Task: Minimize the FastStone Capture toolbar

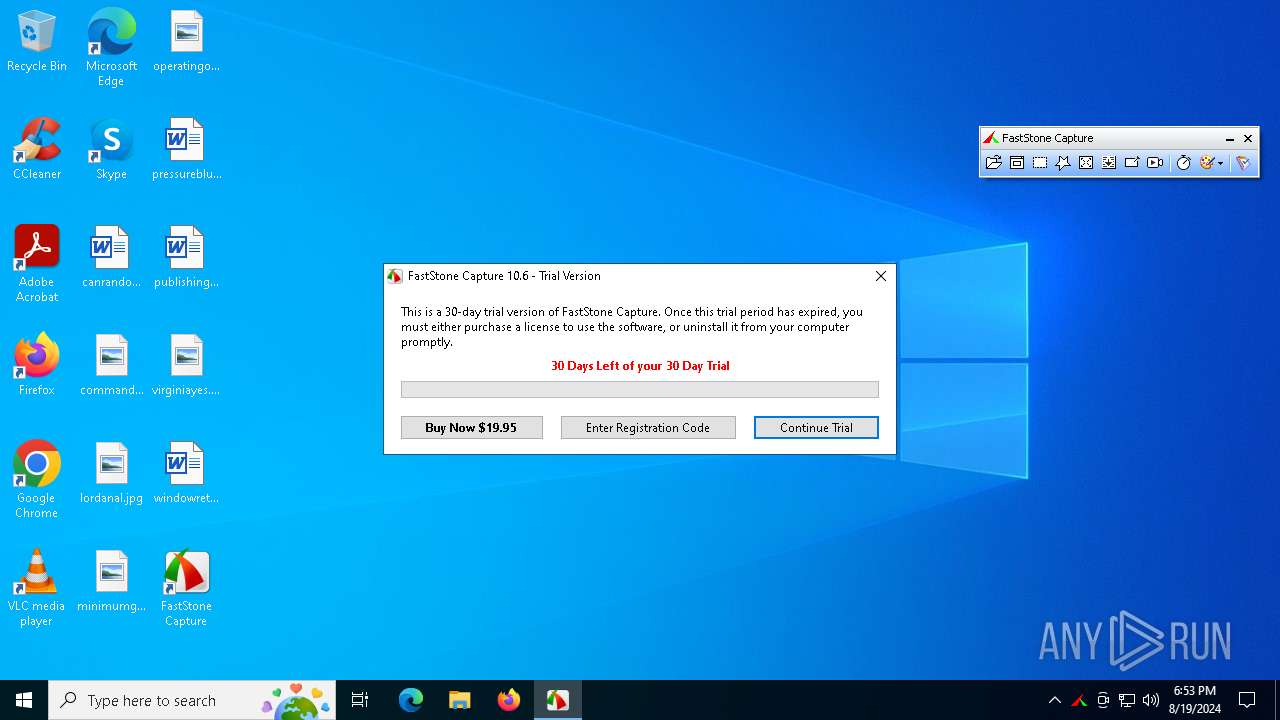Action: [x=1230, y=138]
